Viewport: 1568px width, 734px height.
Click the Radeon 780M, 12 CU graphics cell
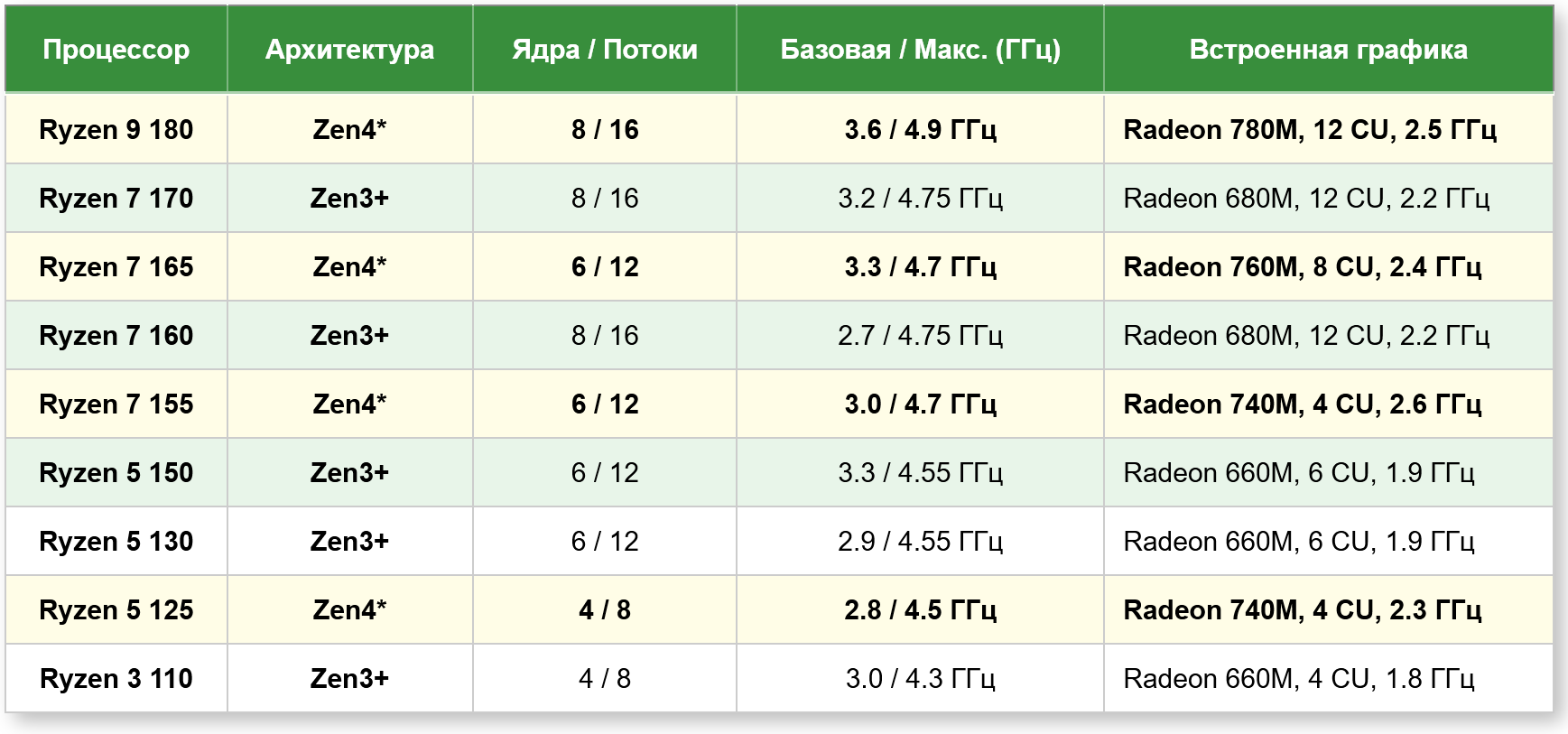pyautogui.click(x=1329, y=129)
